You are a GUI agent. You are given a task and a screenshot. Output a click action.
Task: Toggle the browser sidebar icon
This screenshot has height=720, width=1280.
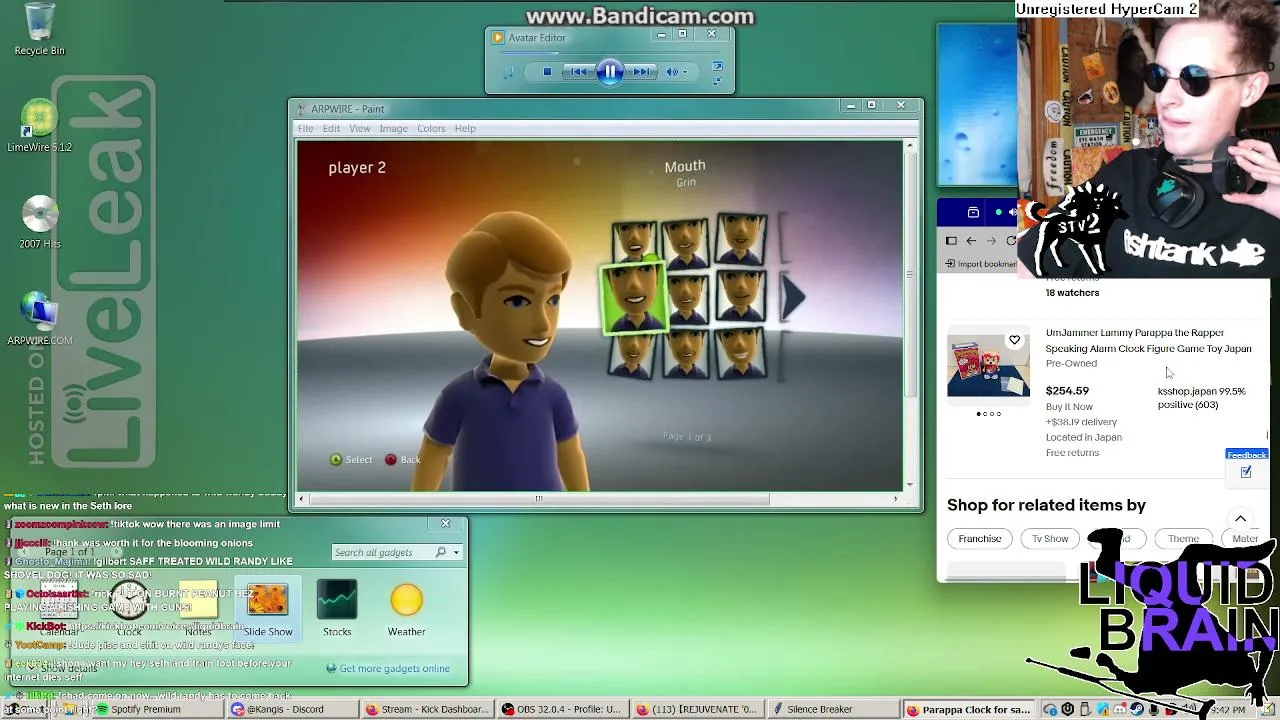951,241
